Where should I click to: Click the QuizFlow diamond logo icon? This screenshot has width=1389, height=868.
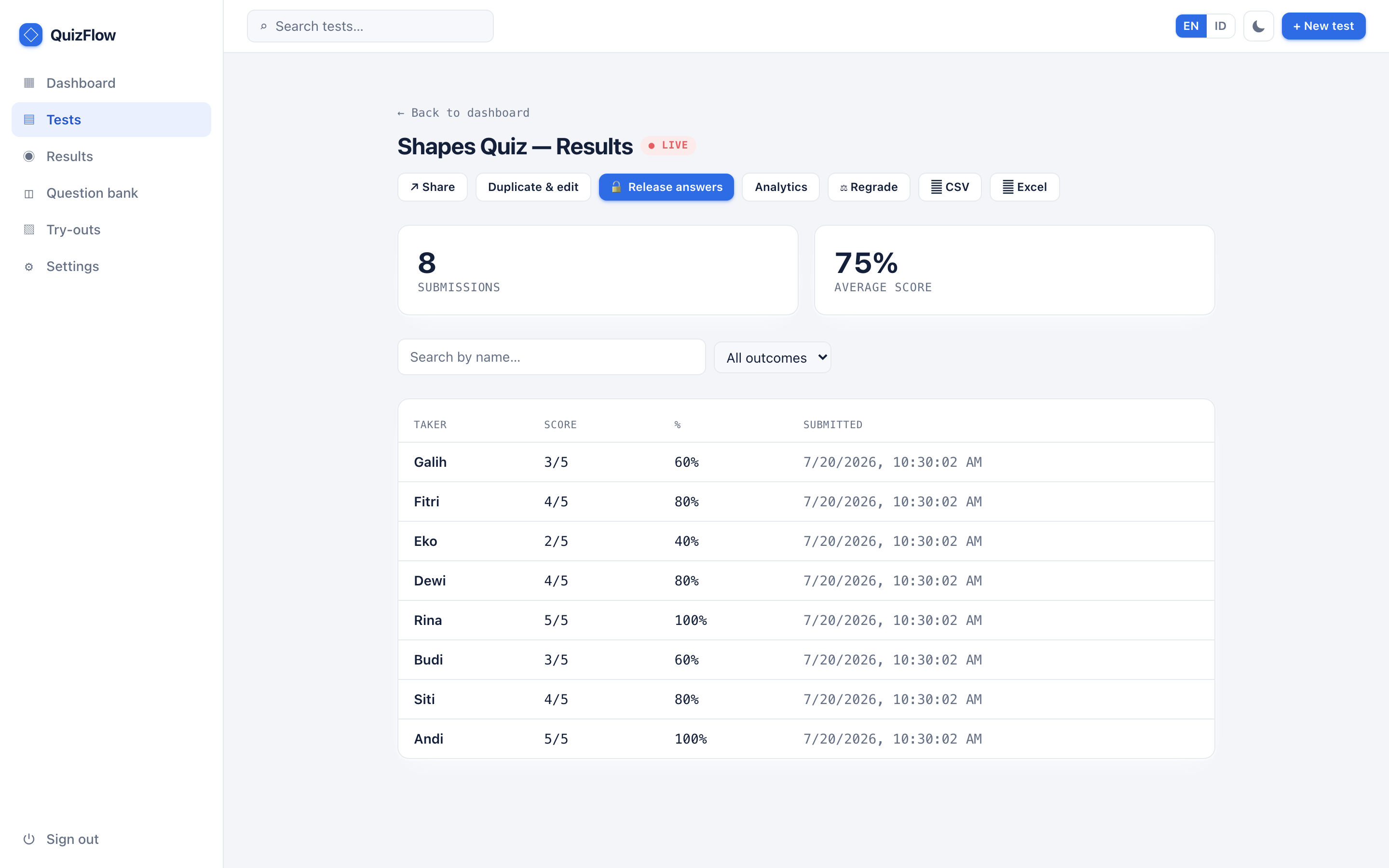[x=31, y=35]
